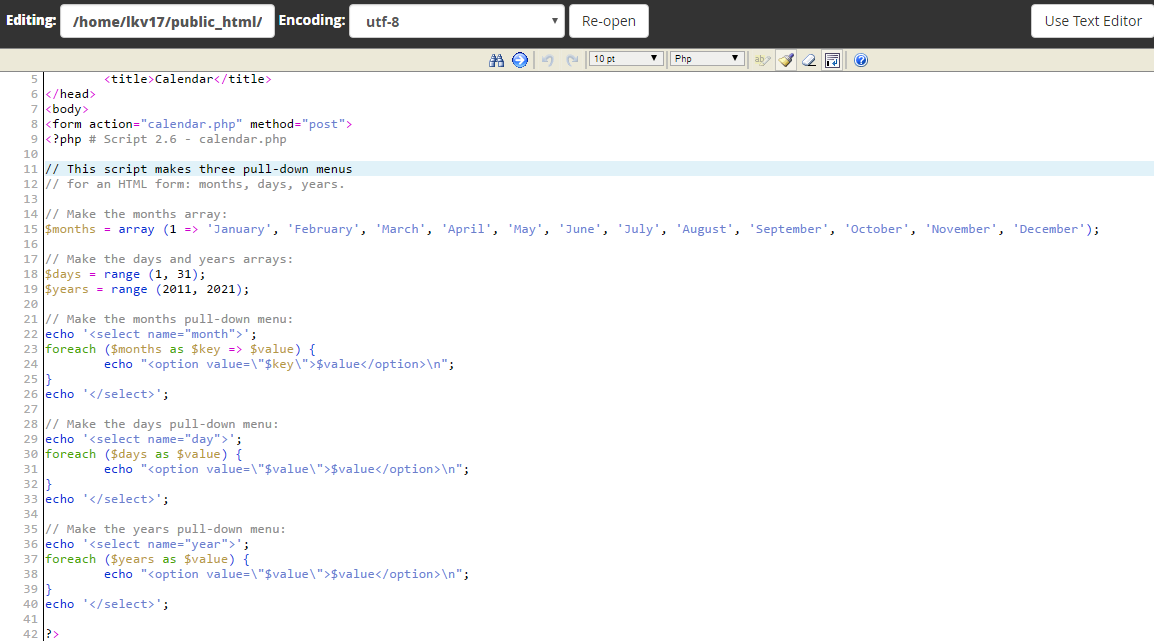Click the undo arrow icon

(x=548, y=60)
